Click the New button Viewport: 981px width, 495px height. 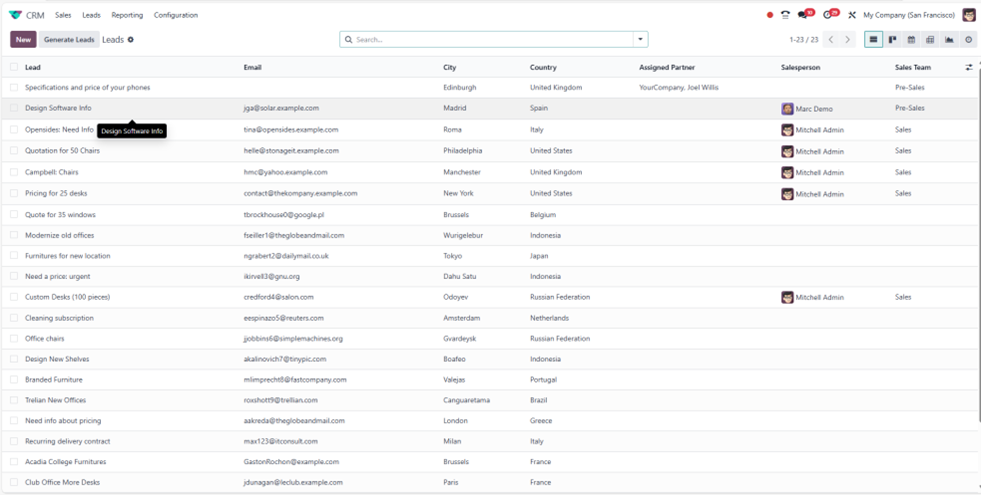[23, 40]
